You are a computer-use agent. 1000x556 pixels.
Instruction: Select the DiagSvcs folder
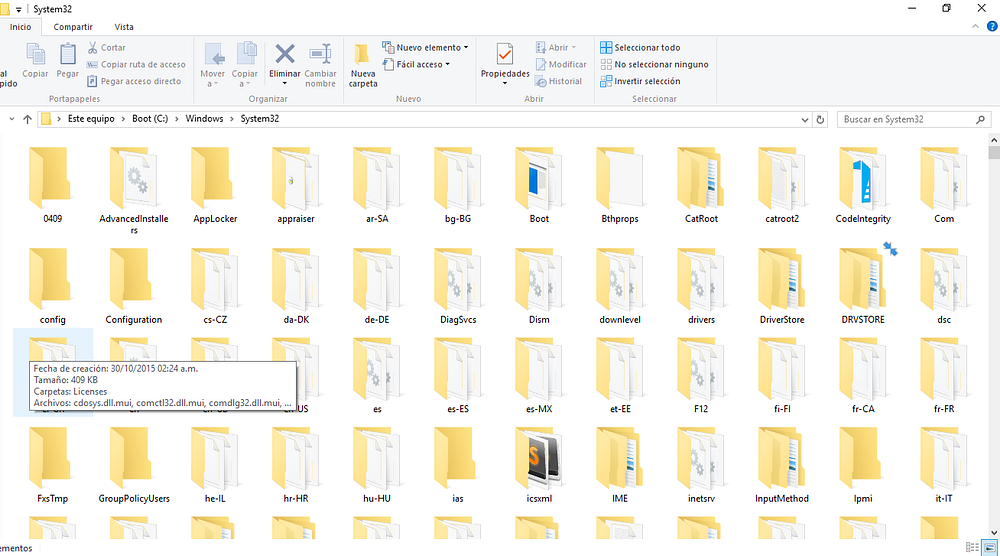point(458,286)
